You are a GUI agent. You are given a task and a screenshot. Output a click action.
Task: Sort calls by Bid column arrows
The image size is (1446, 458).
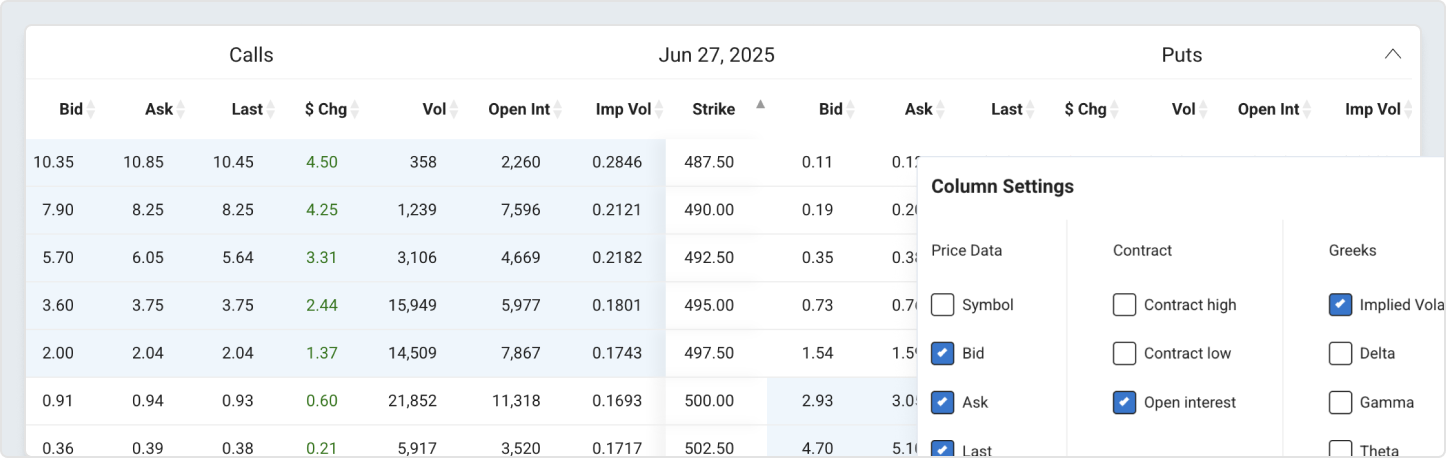(x=91, y=110)
